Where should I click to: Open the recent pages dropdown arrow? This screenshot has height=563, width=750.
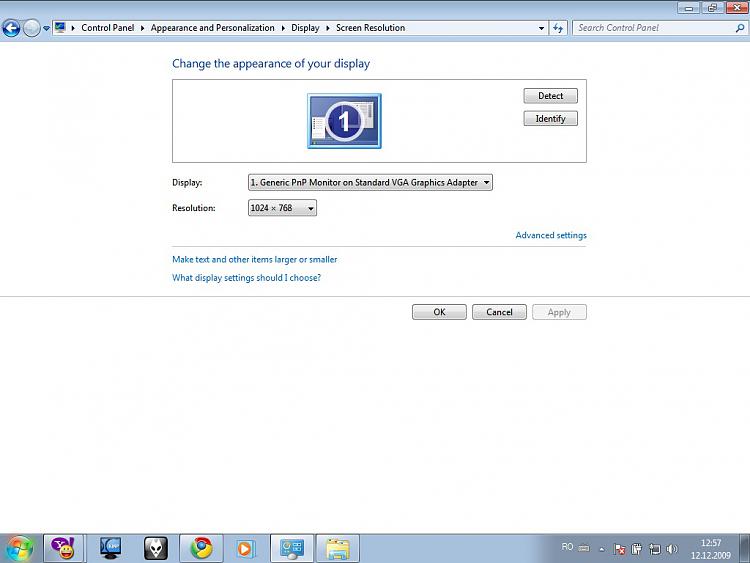click(x=46, y=28)
